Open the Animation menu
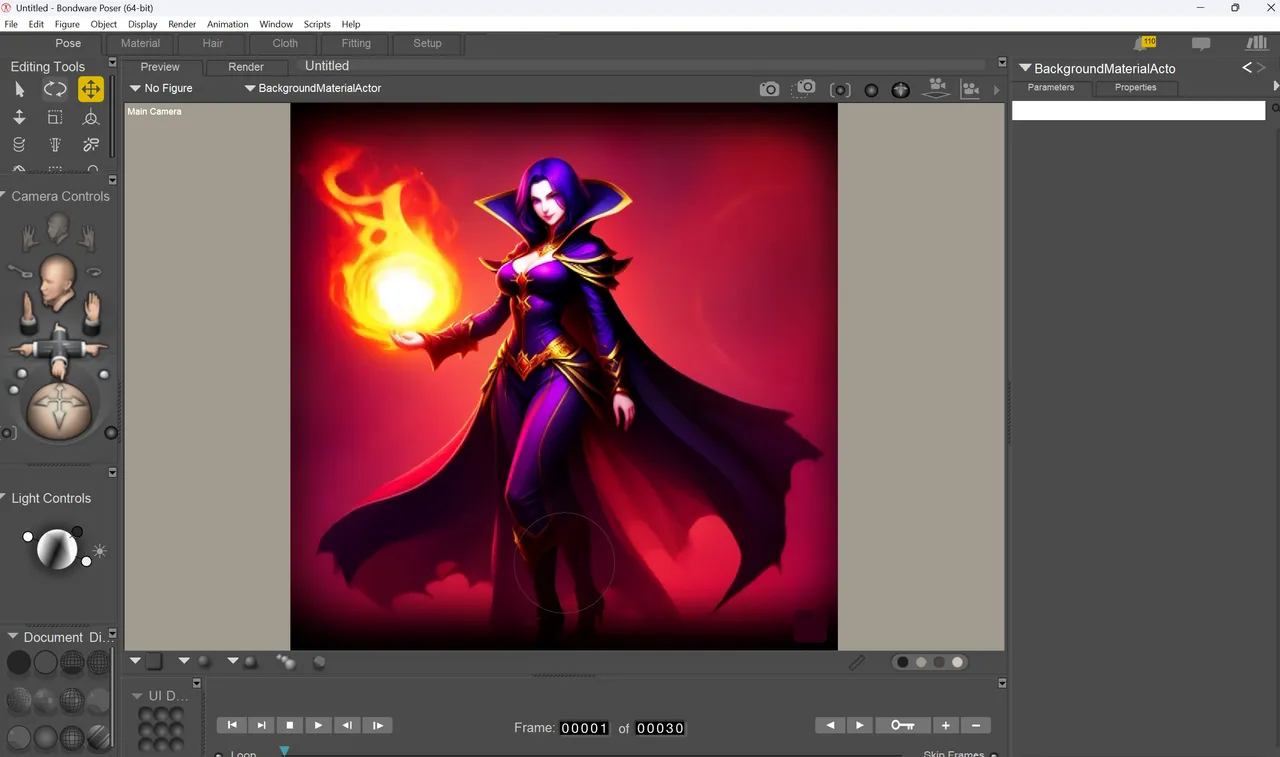The width and height of the screenshot is (1280, 757). [x=228, y=24]
